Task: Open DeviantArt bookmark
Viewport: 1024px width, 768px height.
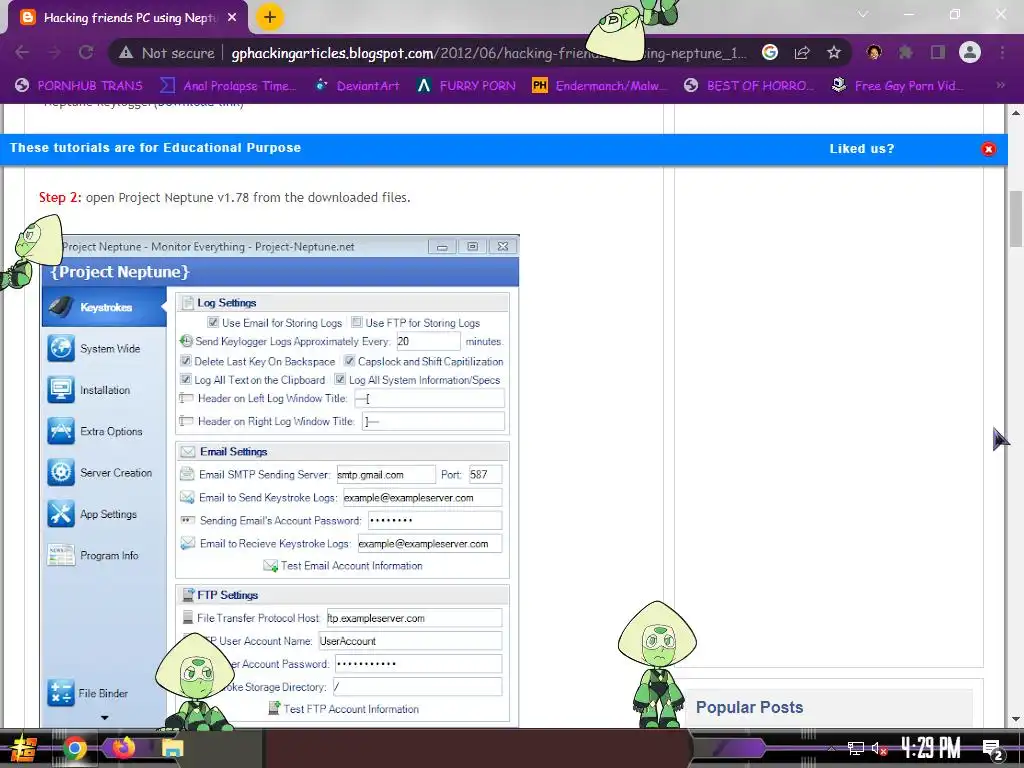Action: (357, 86)
